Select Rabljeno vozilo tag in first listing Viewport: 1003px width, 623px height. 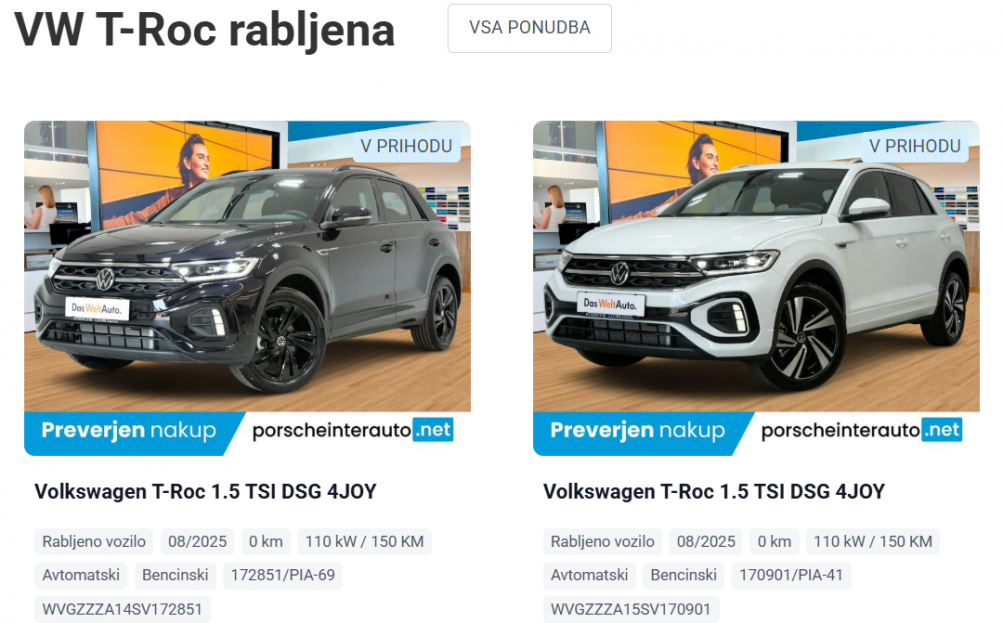[93, 542]
